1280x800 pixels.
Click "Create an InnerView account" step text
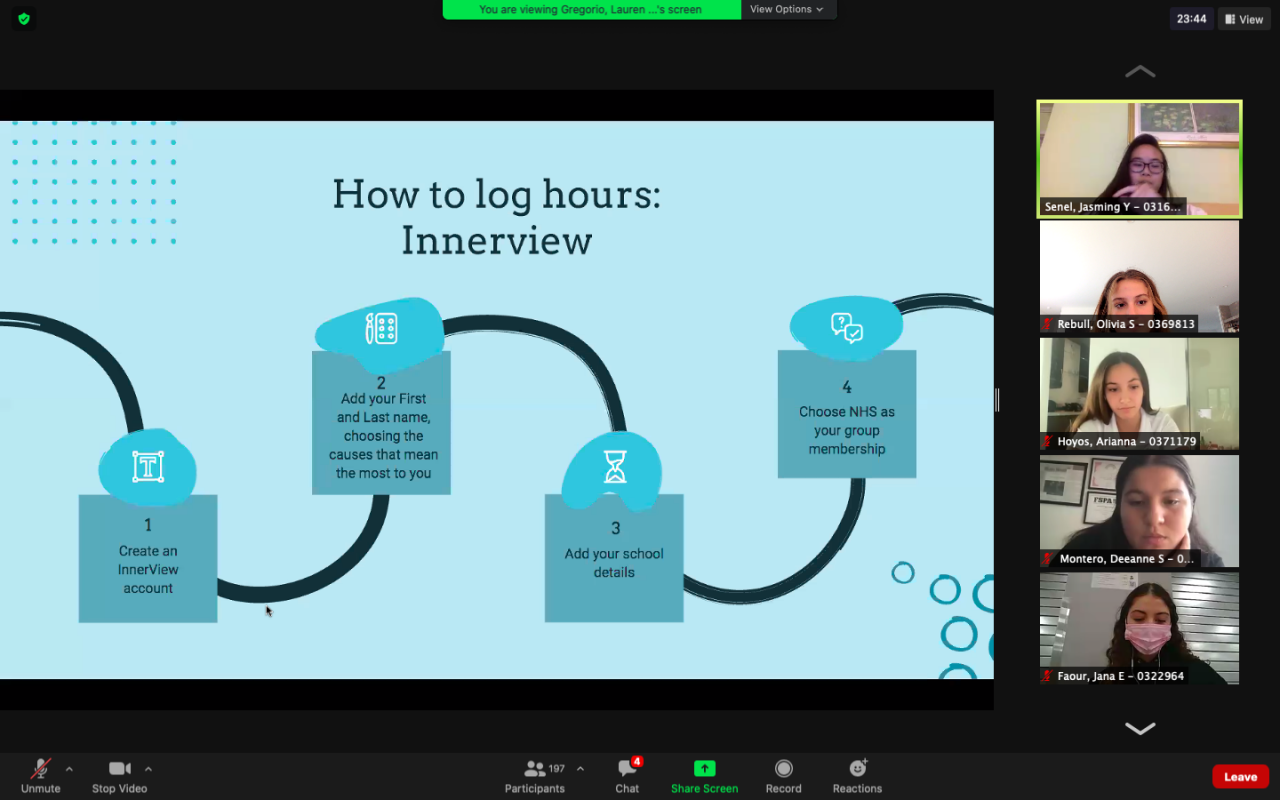pos(148,569)
